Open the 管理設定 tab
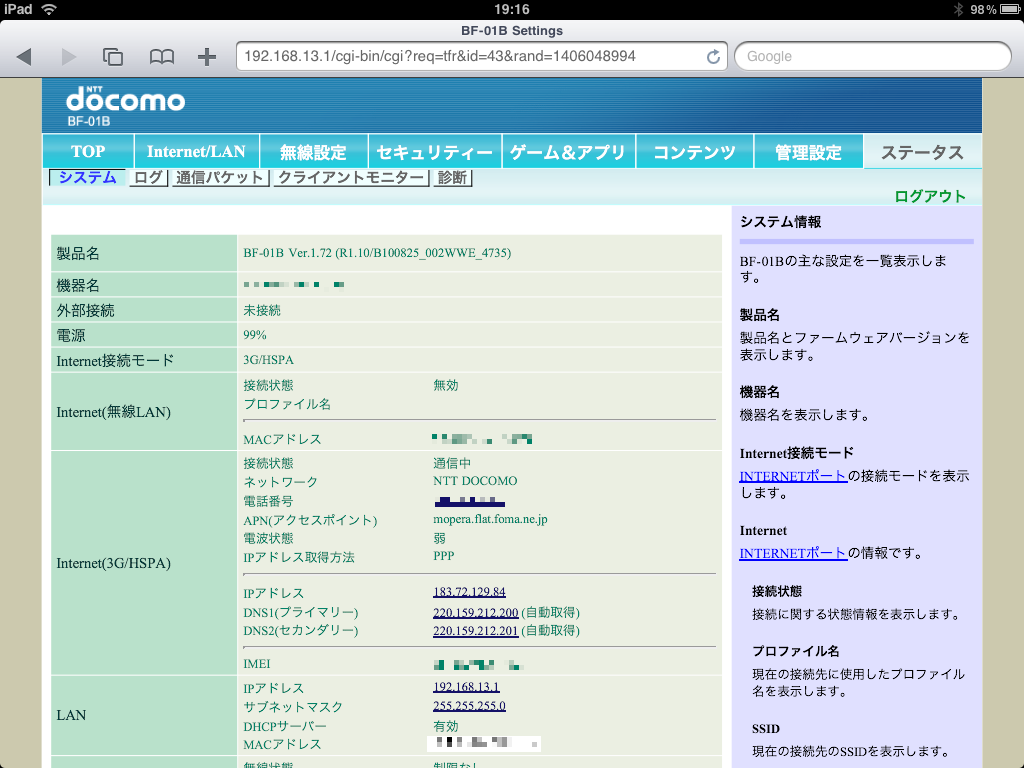 [x=808, y=152]
